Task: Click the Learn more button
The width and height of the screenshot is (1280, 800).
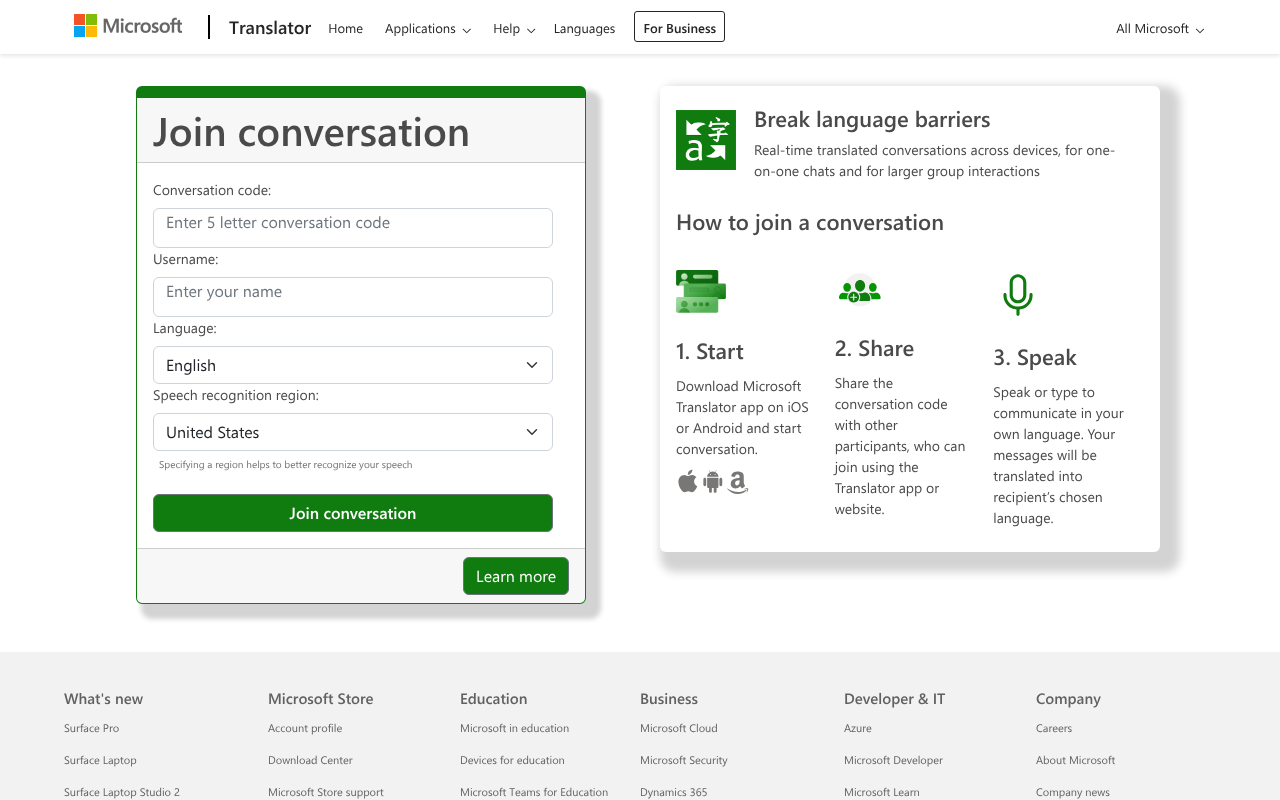Action: click(515, 576)
